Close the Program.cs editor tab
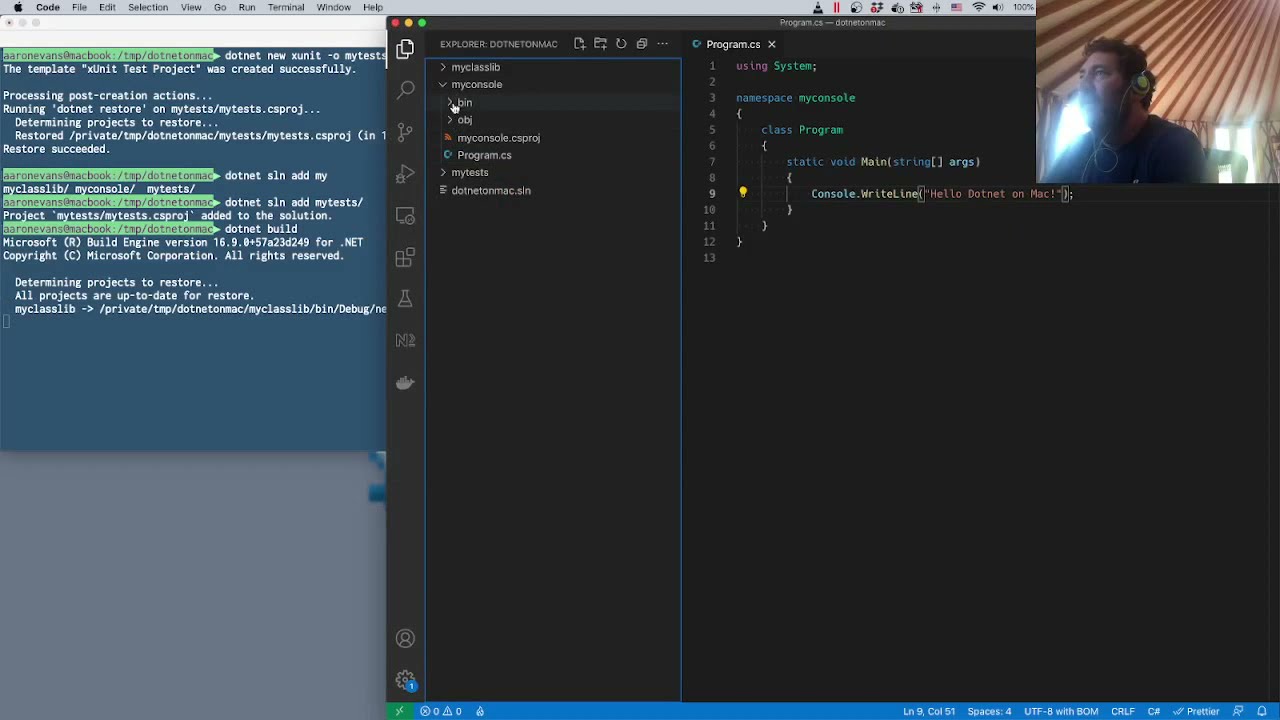Viewport: 1280px width, 720px height. (x=771, y=44)
